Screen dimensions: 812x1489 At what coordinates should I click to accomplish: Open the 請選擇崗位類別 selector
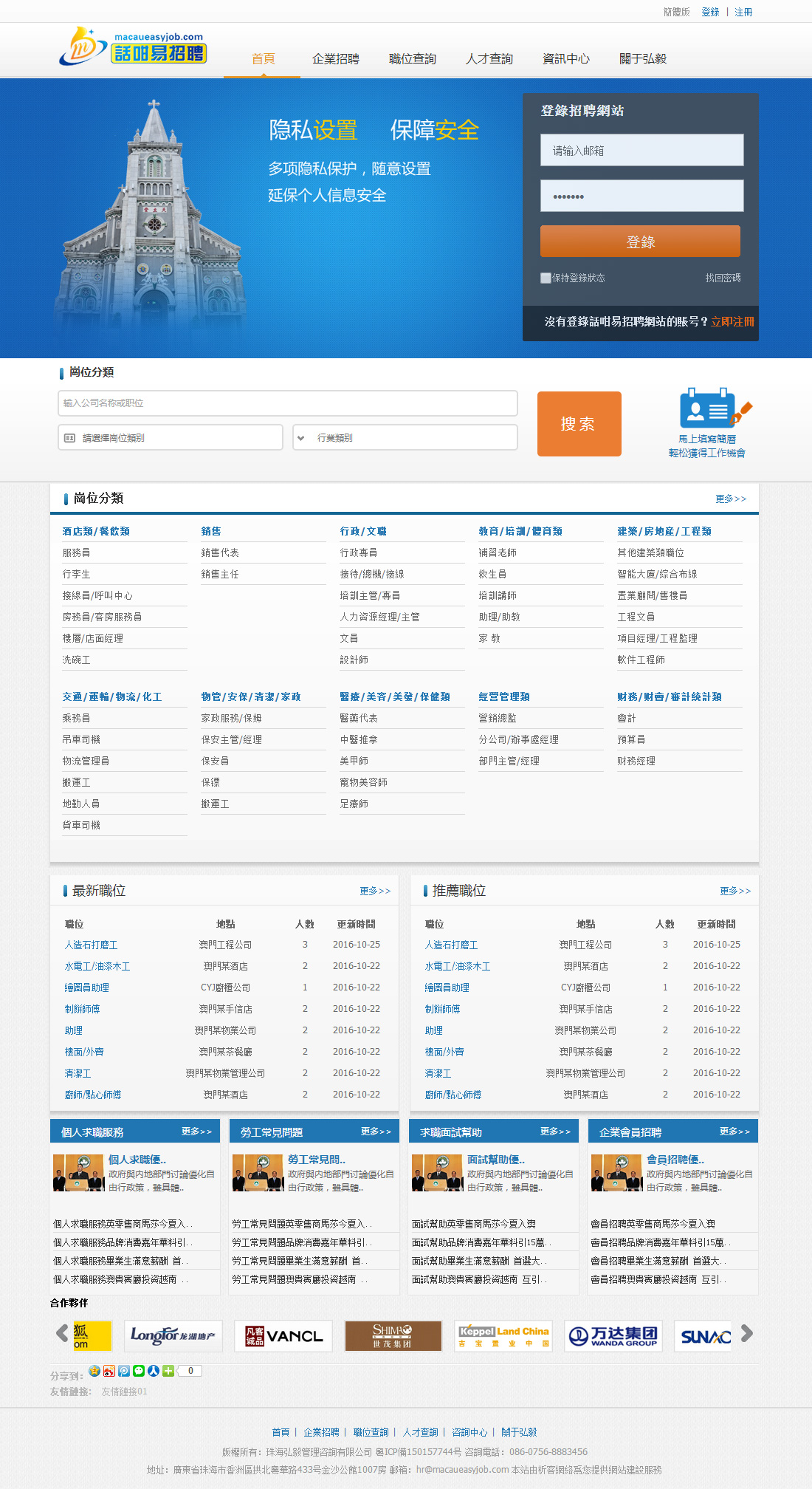pyautogui.click(x=171, y=437)
